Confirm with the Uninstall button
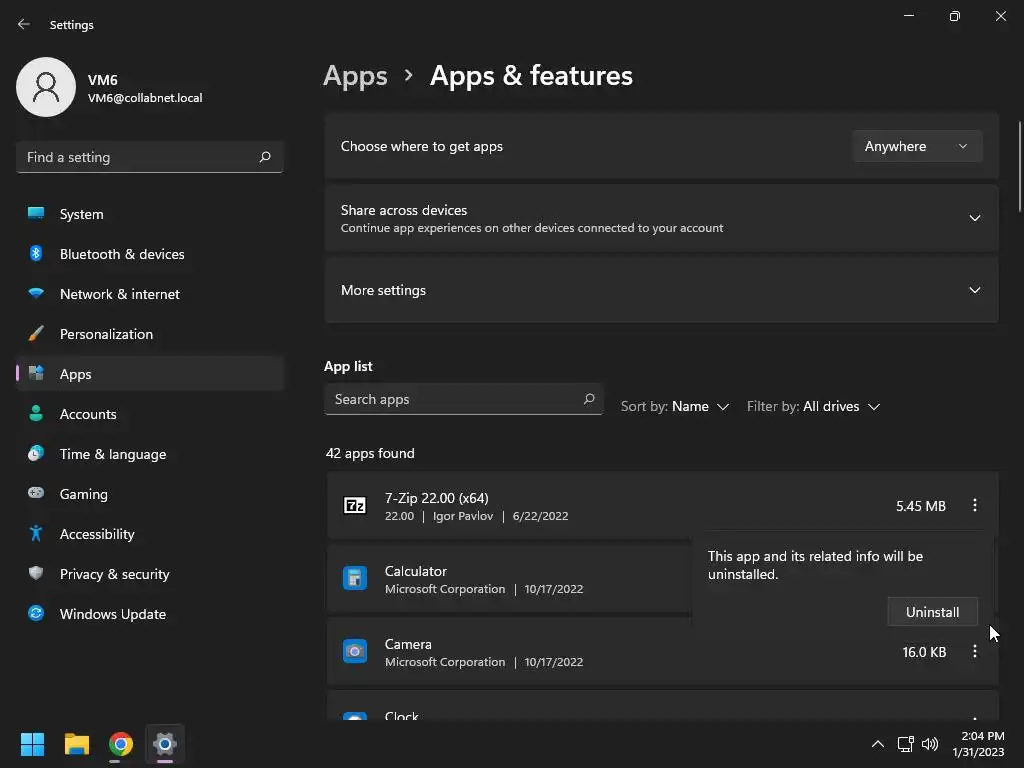Screen dimensions: 1024x768 pos(932,612)
